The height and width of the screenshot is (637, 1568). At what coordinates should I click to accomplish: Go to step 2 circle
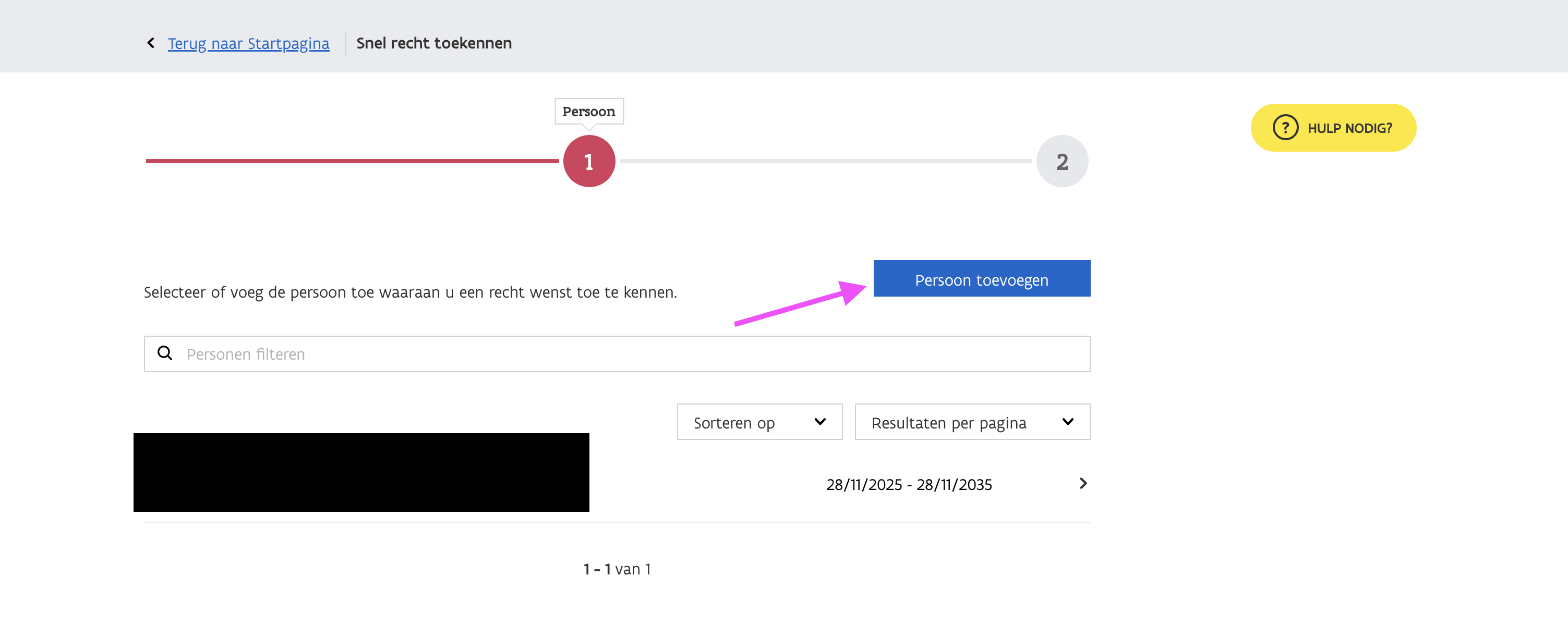[1062, 161]
